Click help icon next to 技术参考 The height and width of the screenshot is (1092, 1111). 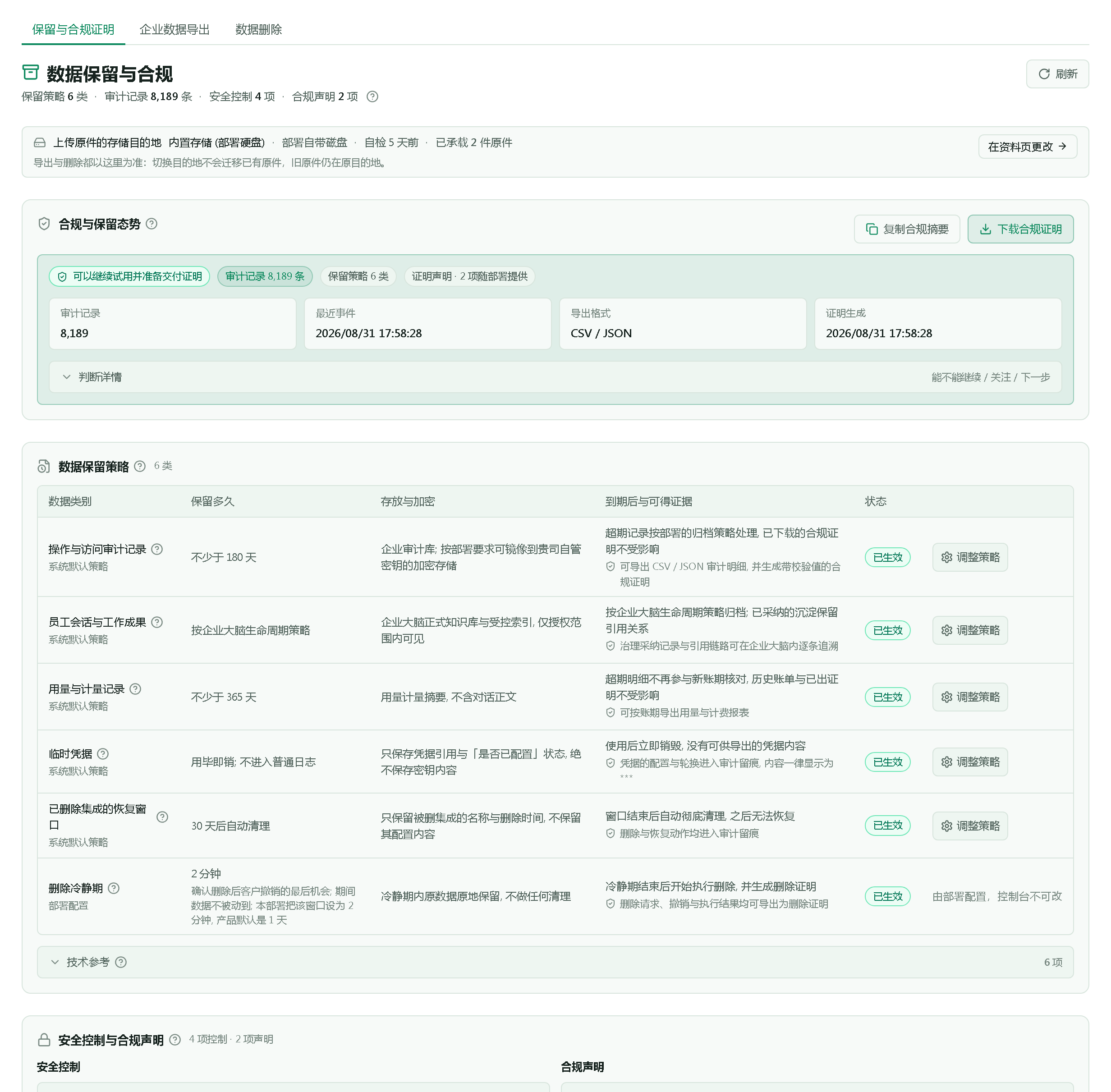coord(121,962)
